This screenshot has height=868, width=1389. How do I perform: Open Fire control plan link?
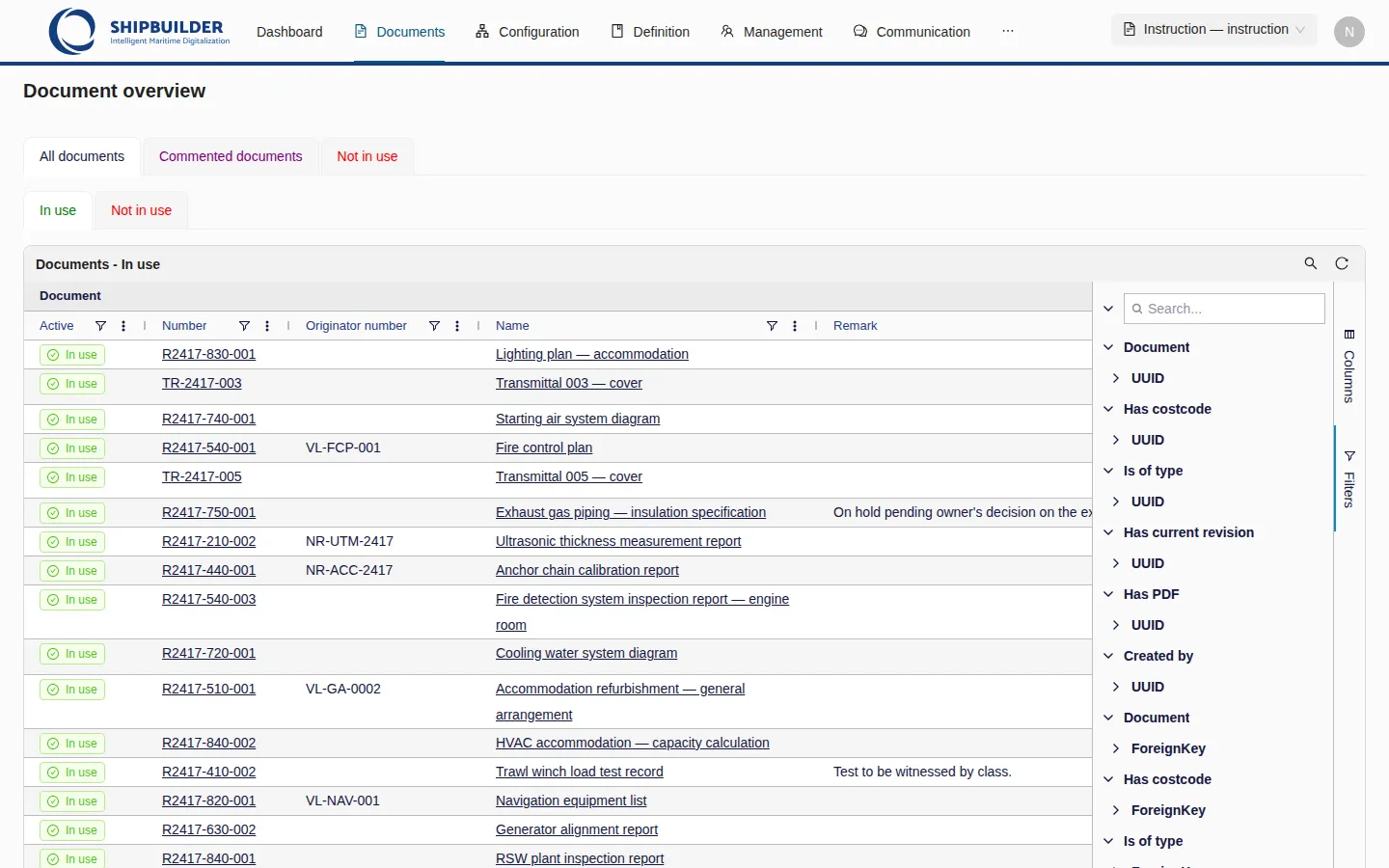click(x=544, y=448)
